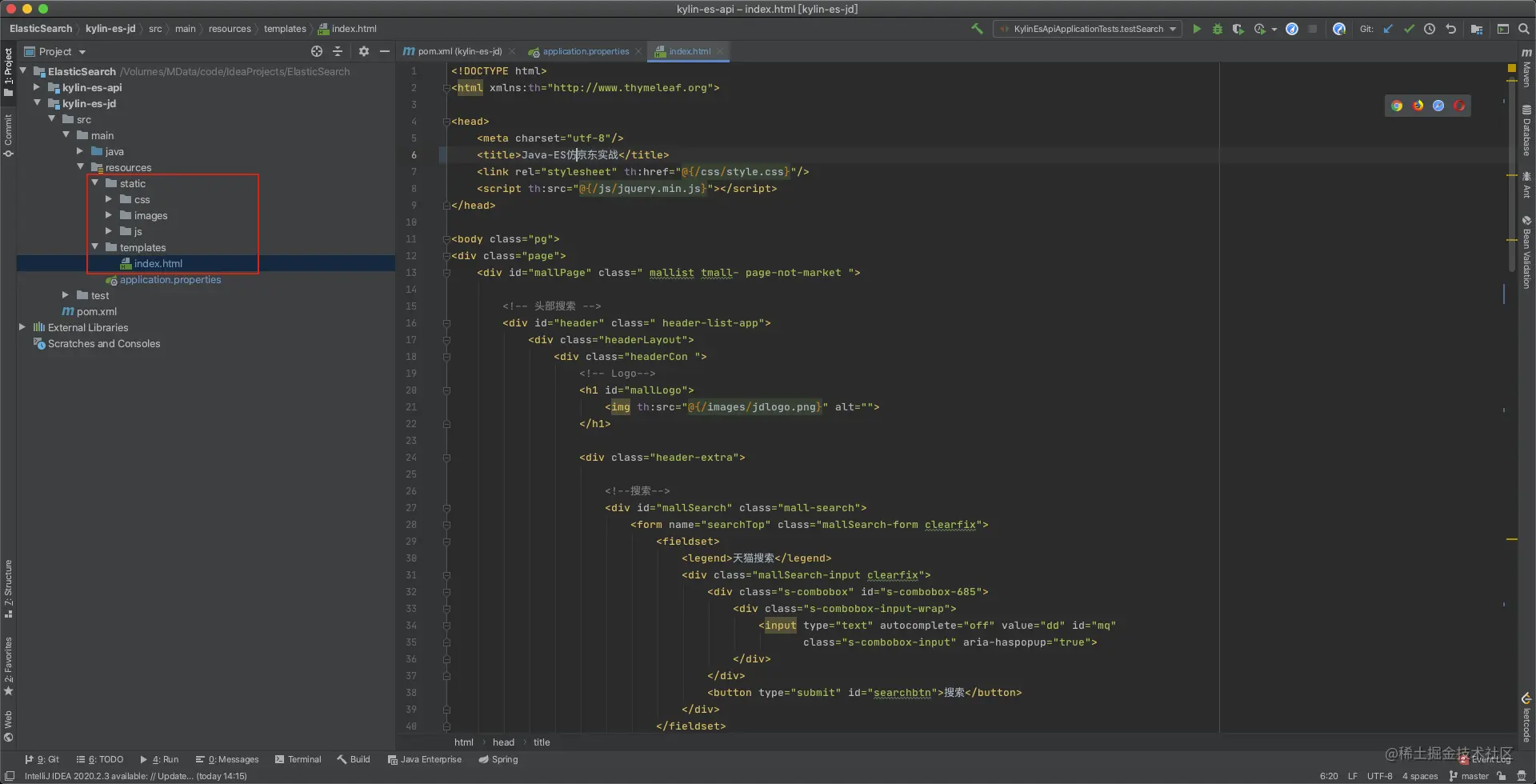Click the read-only lock icon in the status bar
Image resolution: width=1536 pixels, height=784 pixels.
(1502, 776)
